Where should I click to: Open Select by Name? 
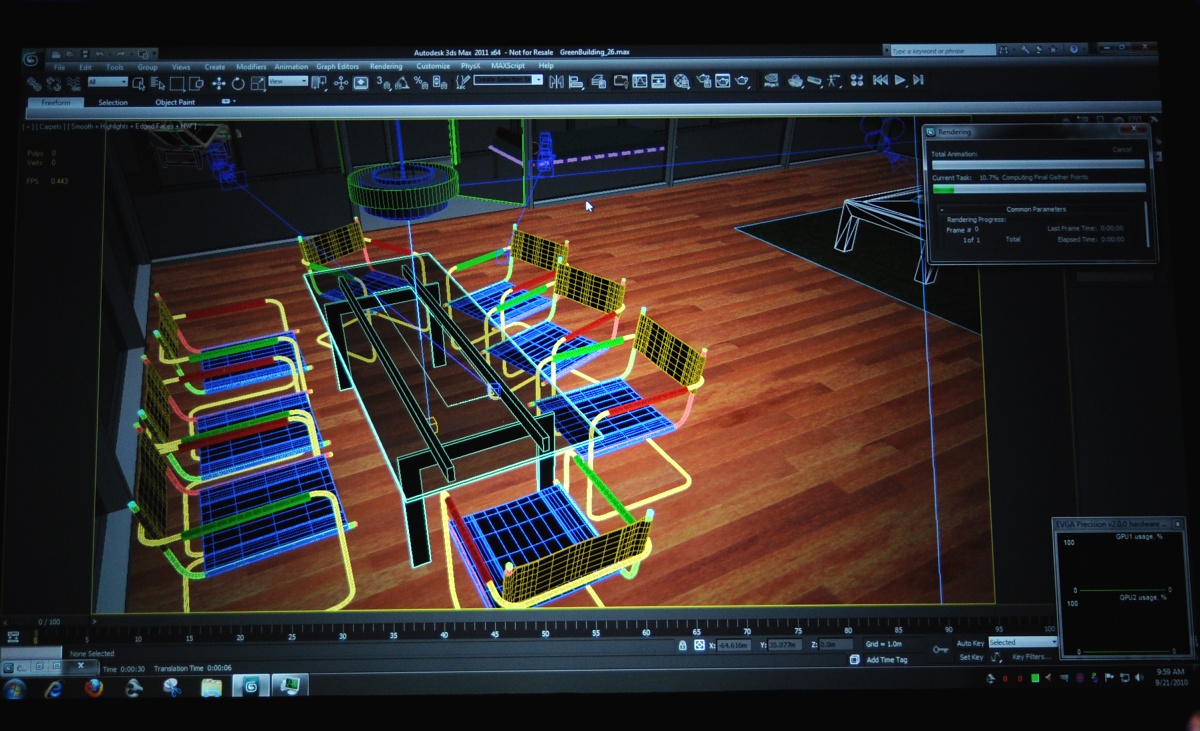pyautogui.click(x=158, y=82)
